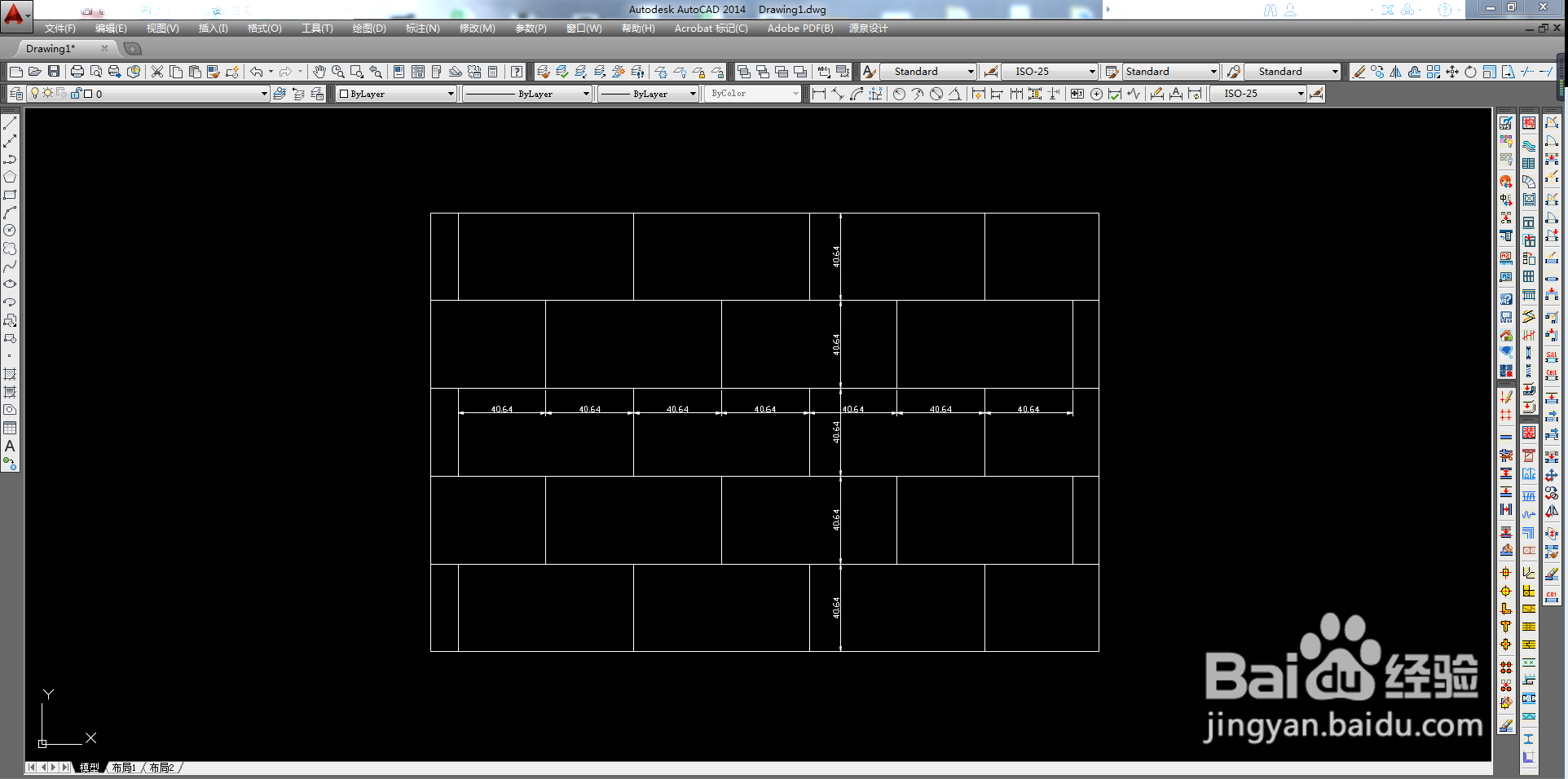
Task: Click the Erase tool icon
Action: [x=1359, y=72]
